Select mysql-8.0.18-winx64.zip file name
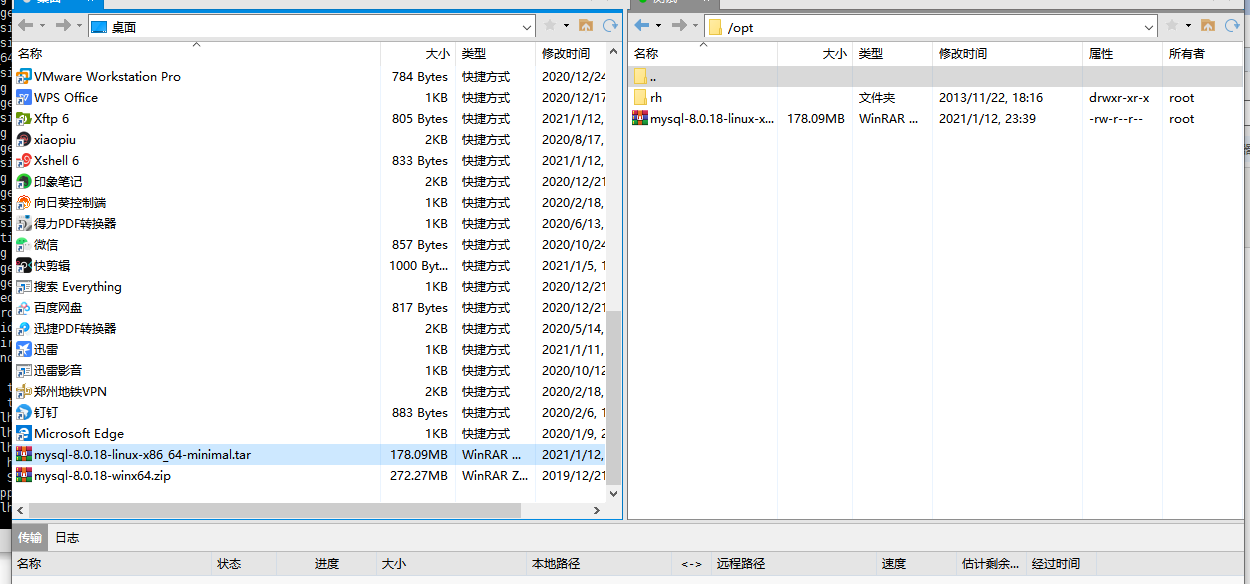Viewport: 1250px width, 584px height. 102,475
